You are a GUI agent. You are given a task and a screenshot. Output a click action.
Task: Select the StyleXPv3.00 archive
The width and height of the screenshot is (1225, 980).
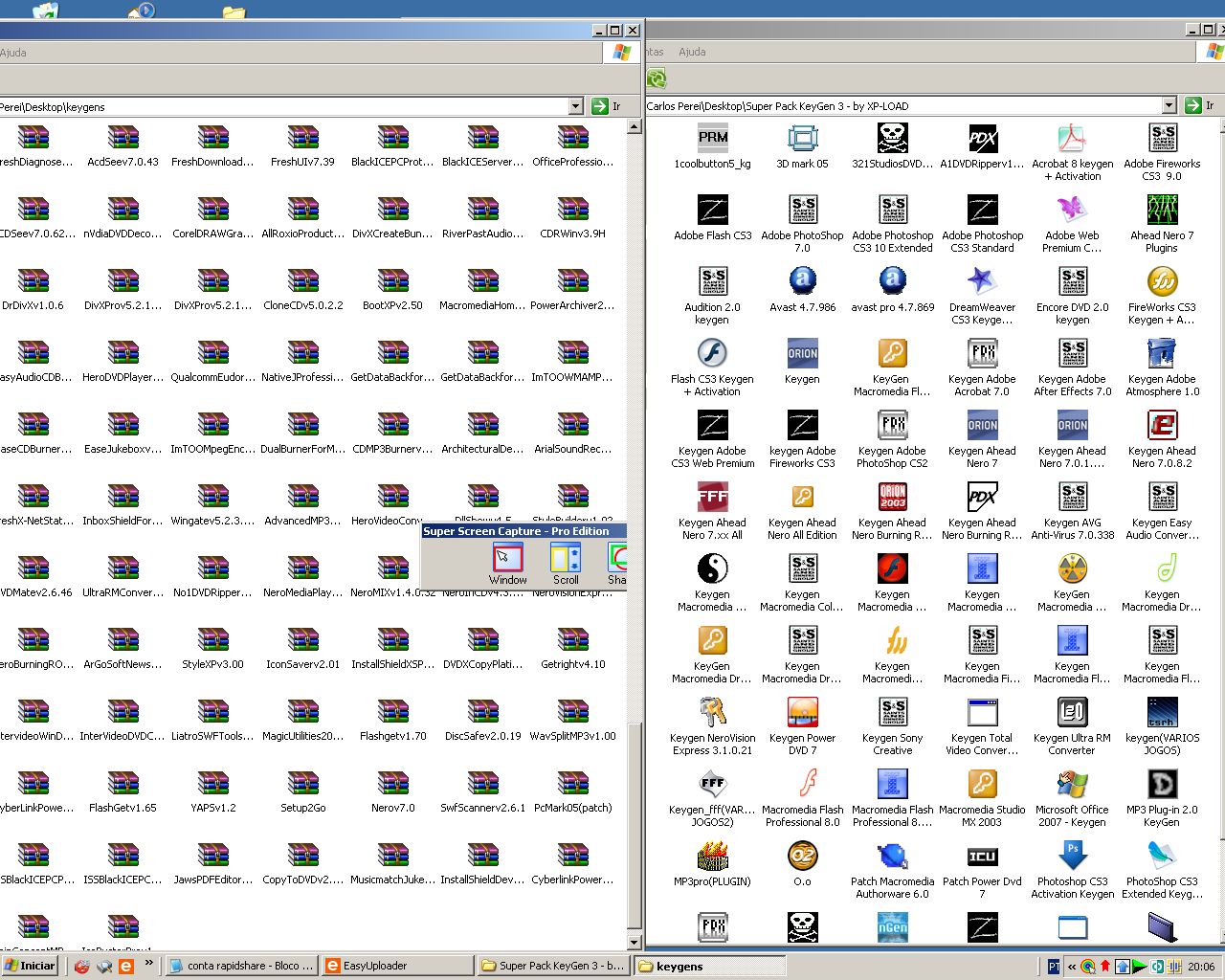click(x=213, y=640)
